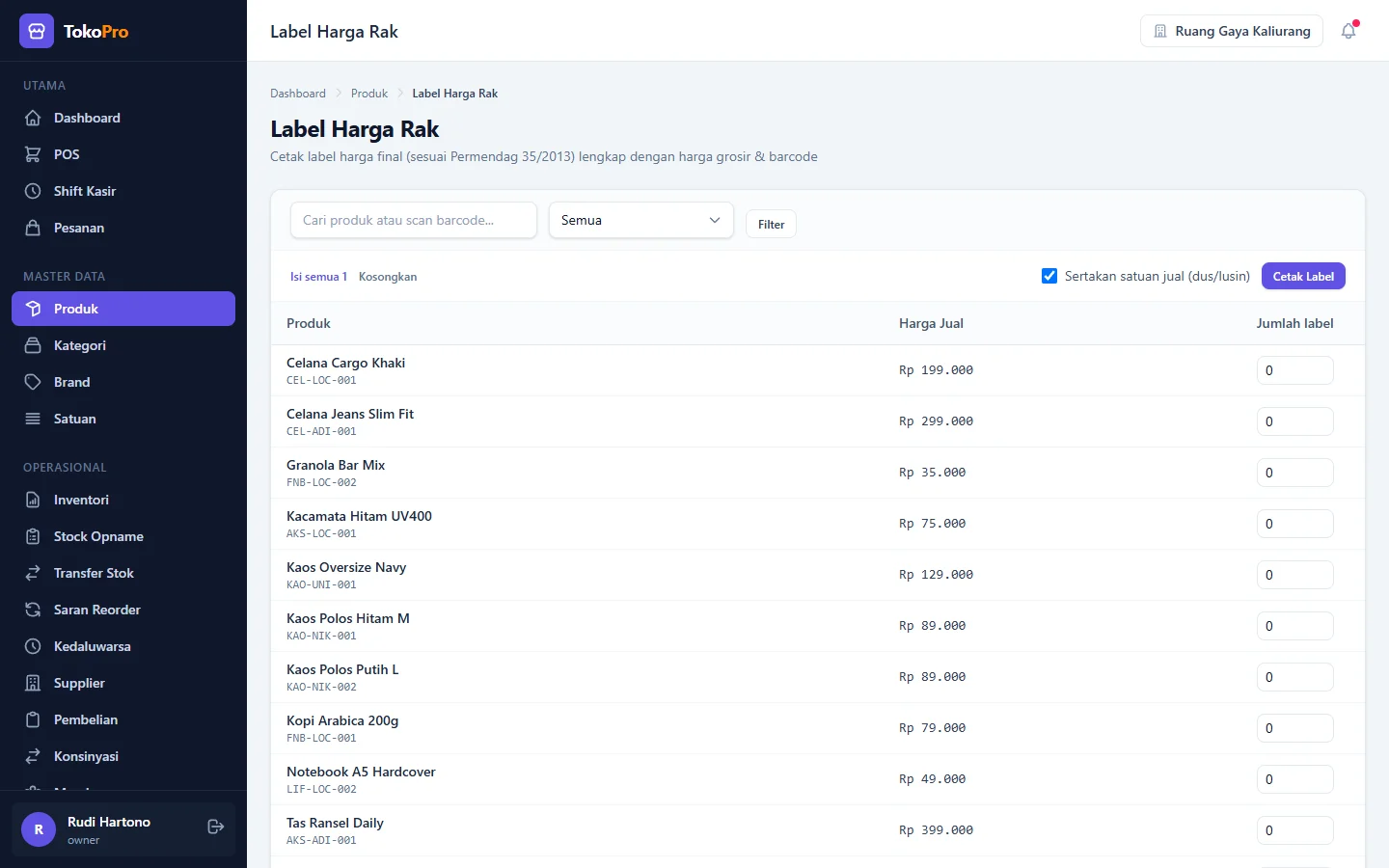
Task: Click the Isi semua 1 link
Action: pos(318,277)
